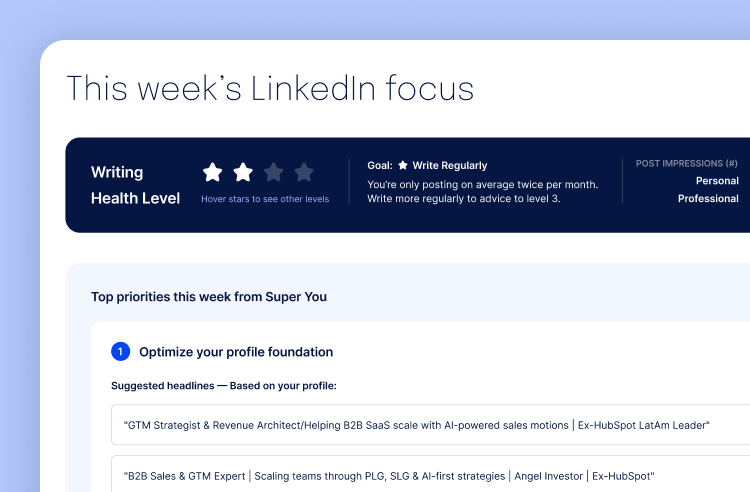This screenshot has width=750, height=492.
Task: Open 'Optimize your profile foundation' priority
Action: pos(236,352)
